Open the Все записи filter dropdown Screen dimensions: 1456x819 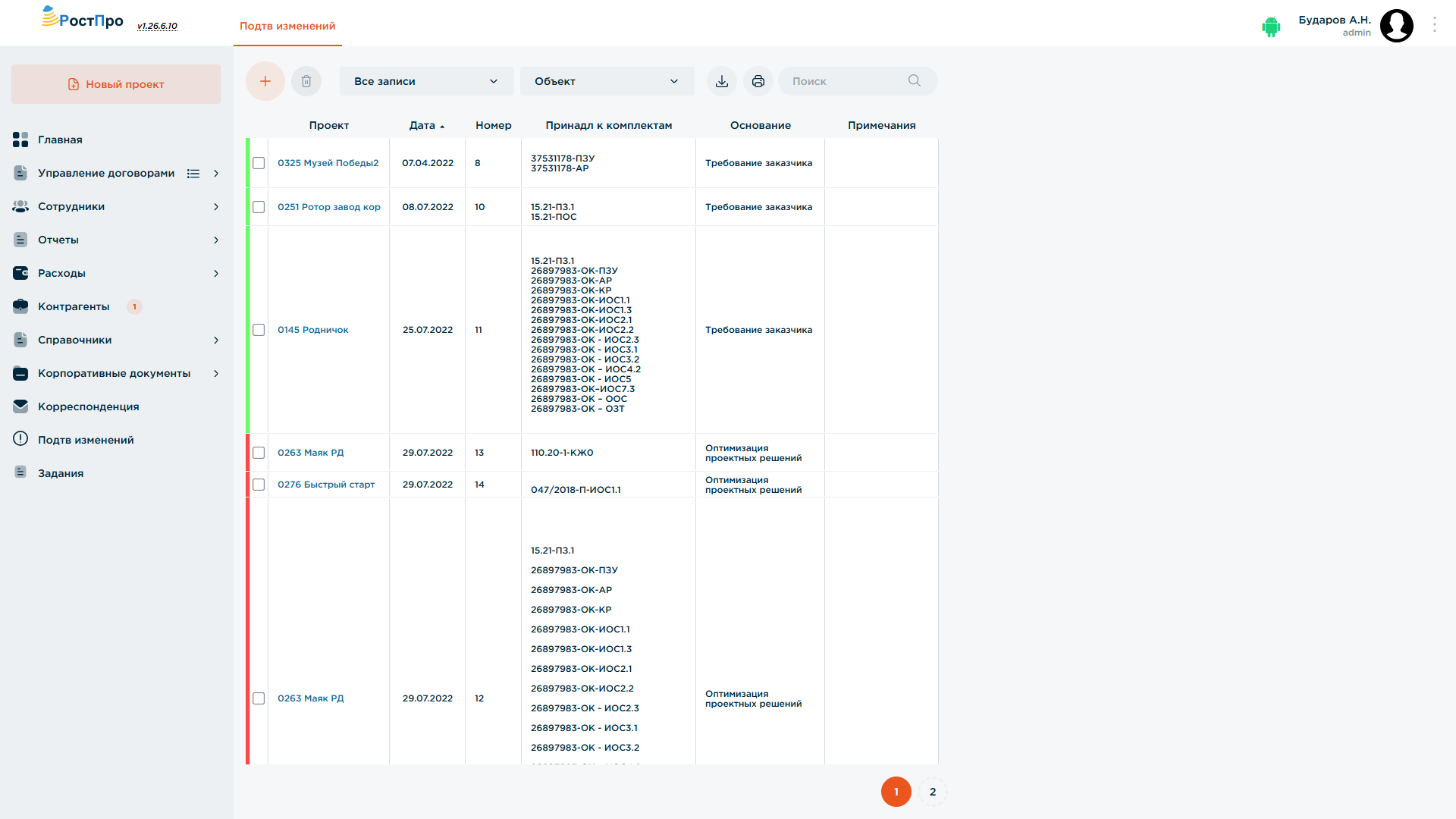427,81
